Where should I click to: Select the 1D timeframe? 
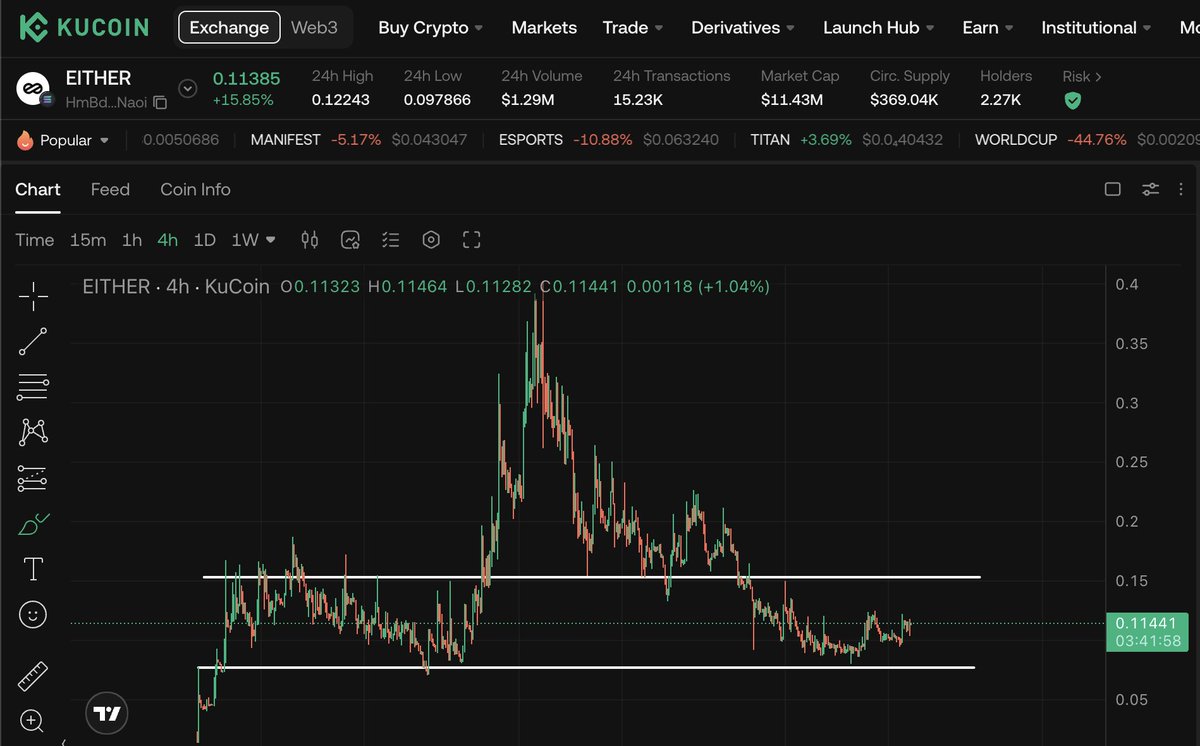point(204,240)
